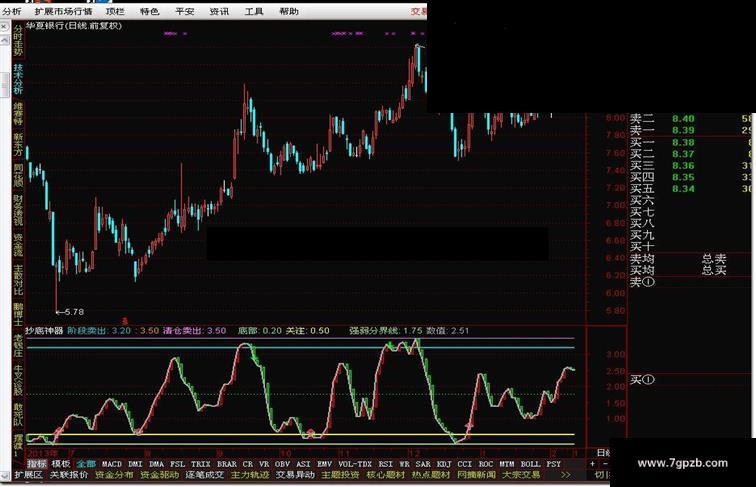756x487 pixels.
Task: Open the 交易异动 tab
Action: tap(295, 475)
